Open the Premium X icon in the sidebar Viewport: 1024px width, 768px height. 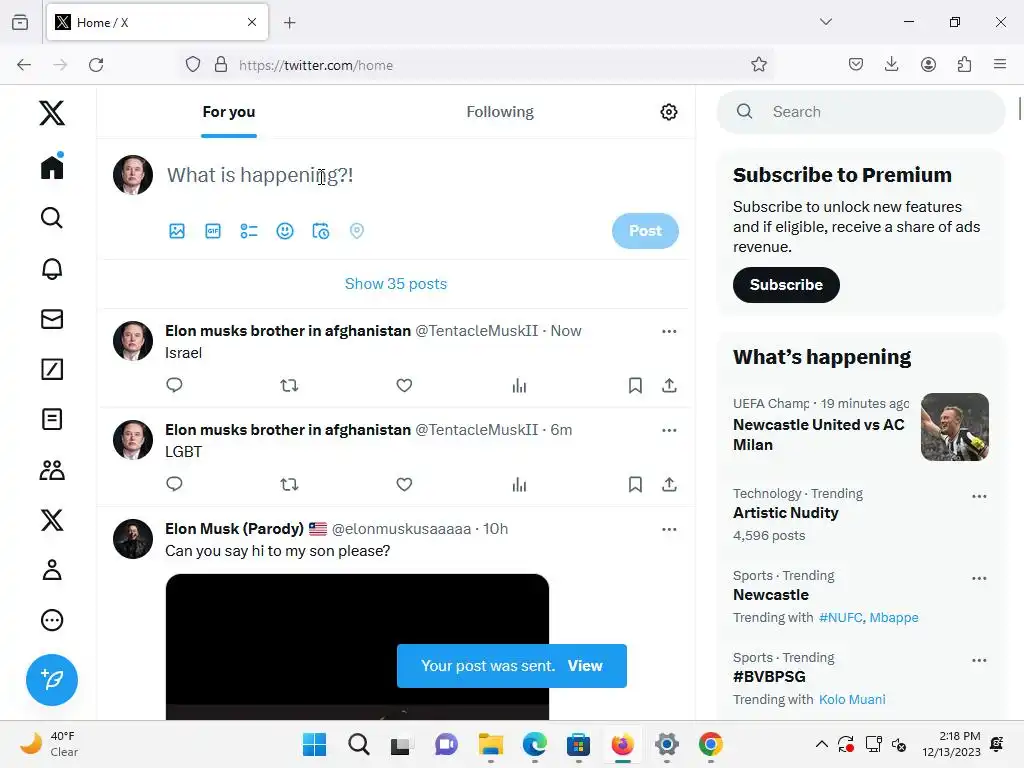[52, 520]
